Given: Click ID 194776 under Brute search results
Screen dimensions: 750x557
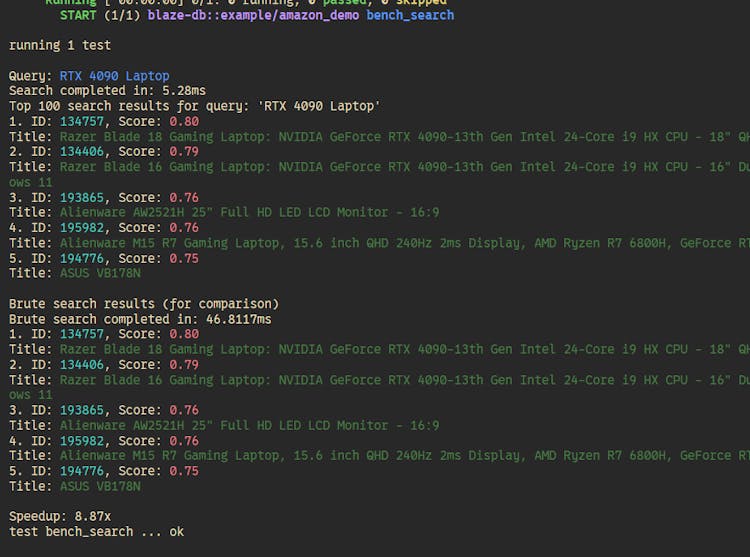Looking at the screenshot, I should [x=83, y=471].
